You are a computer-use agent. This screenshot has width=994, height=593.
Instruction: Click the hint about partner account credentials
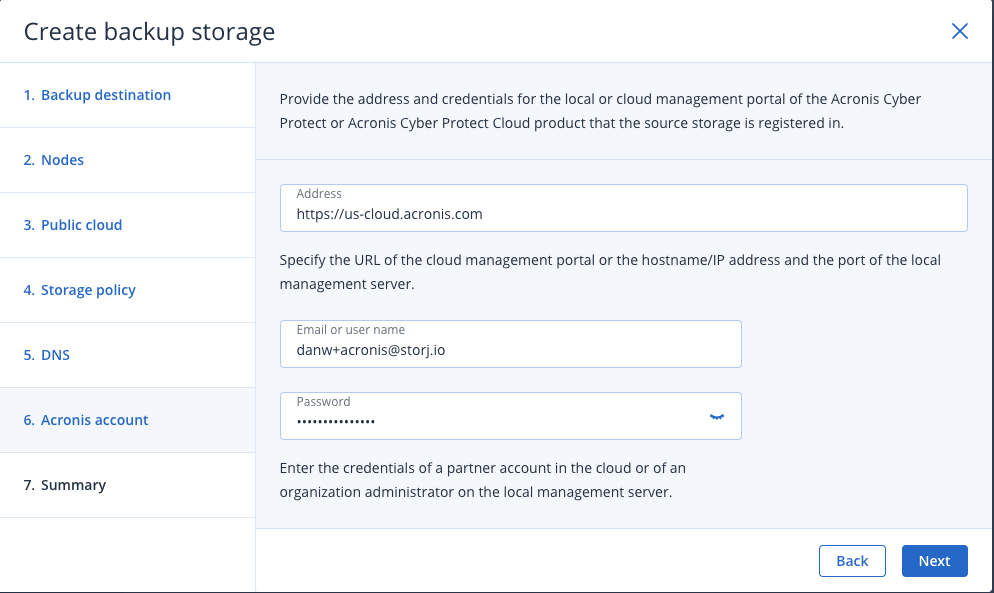[482, 480]
